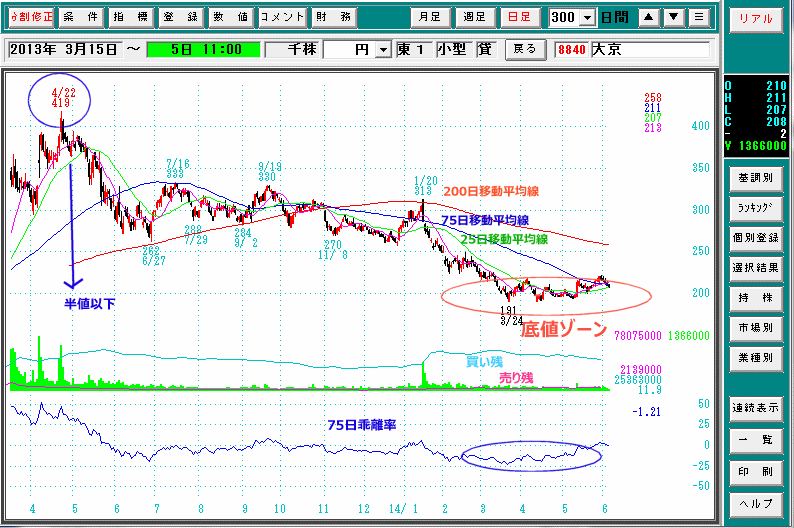The height and width of the screenshot is (528, 794).
Task: Click the 登録 register button
Action: pos(181,17)
